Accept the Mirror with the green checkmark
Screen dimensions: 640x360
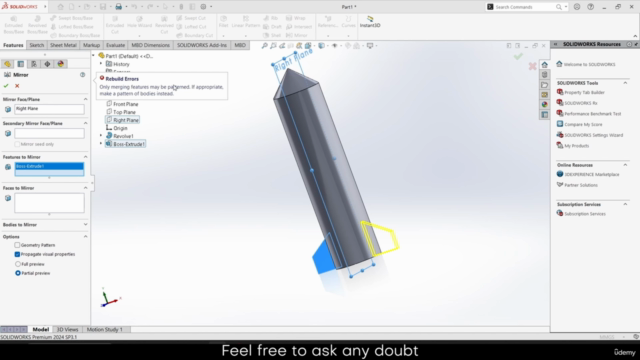(x=6, y=86)
